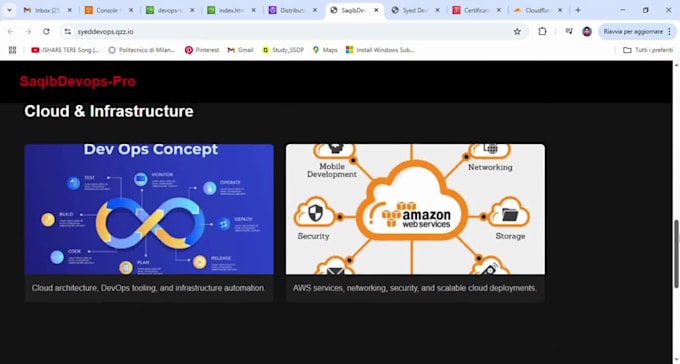Open Tutti i preferiti folder

648,50
